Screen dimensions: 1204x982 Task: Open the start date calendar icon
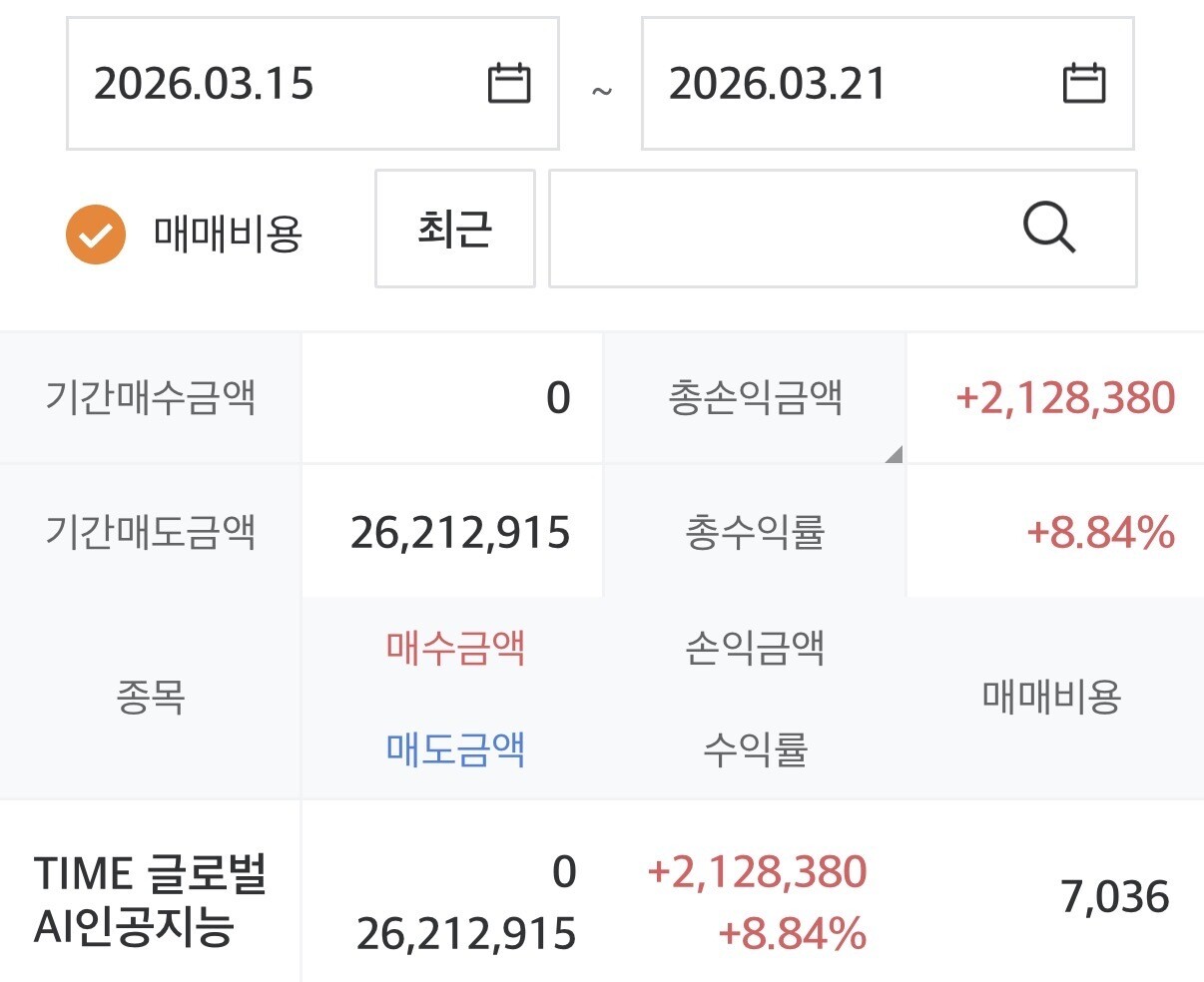coord(508,83)
